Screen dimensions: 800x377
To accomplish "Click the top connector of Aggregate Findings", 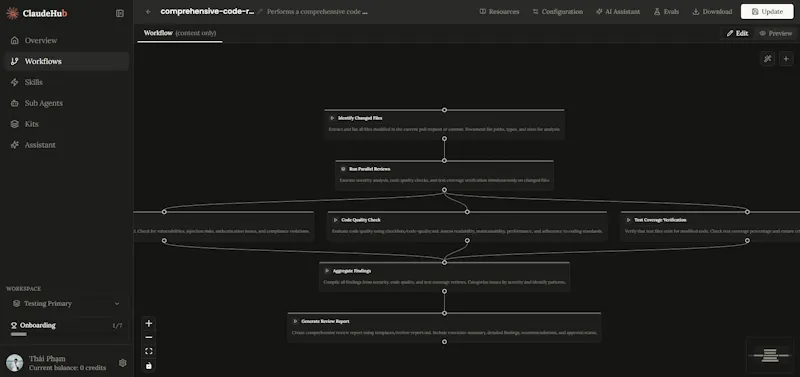I will pyautogui.click(x=444, y=262).
